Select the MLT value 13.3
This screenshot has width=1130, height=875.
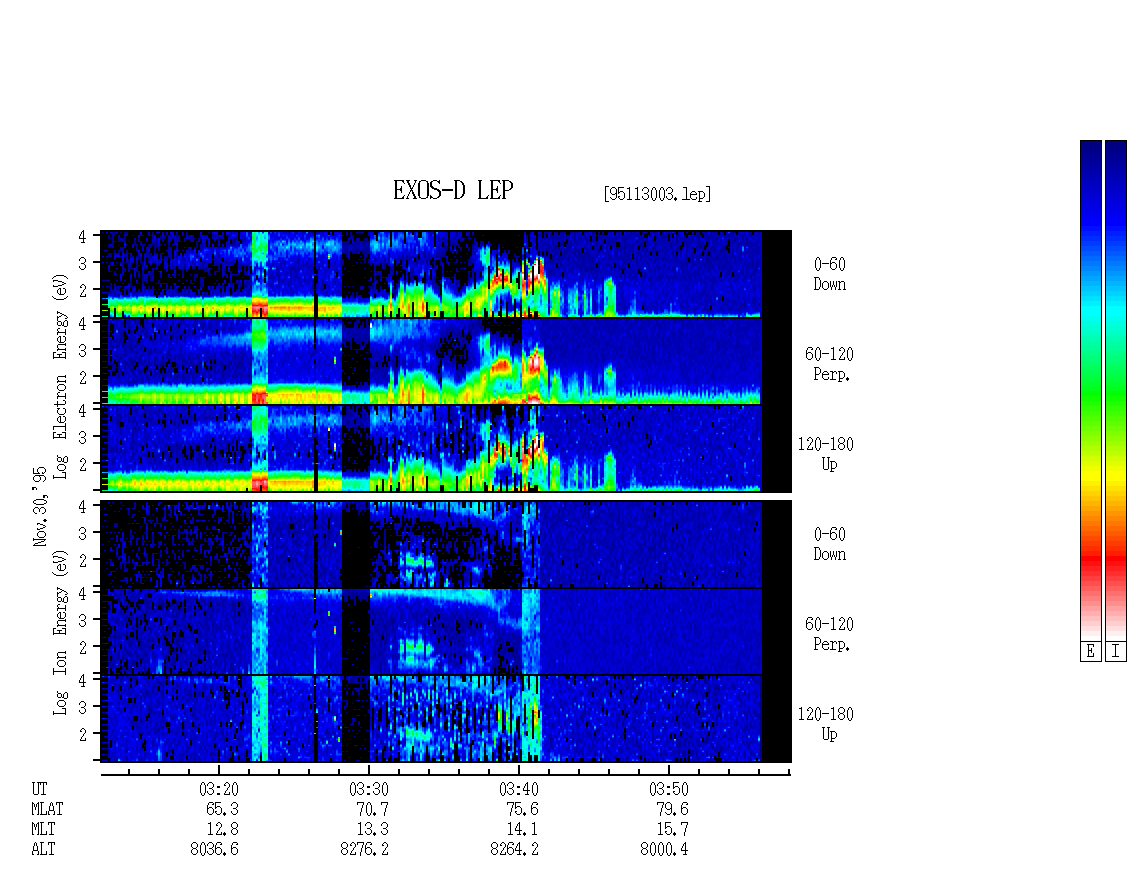pyautogui.click(x=373, y=830)
